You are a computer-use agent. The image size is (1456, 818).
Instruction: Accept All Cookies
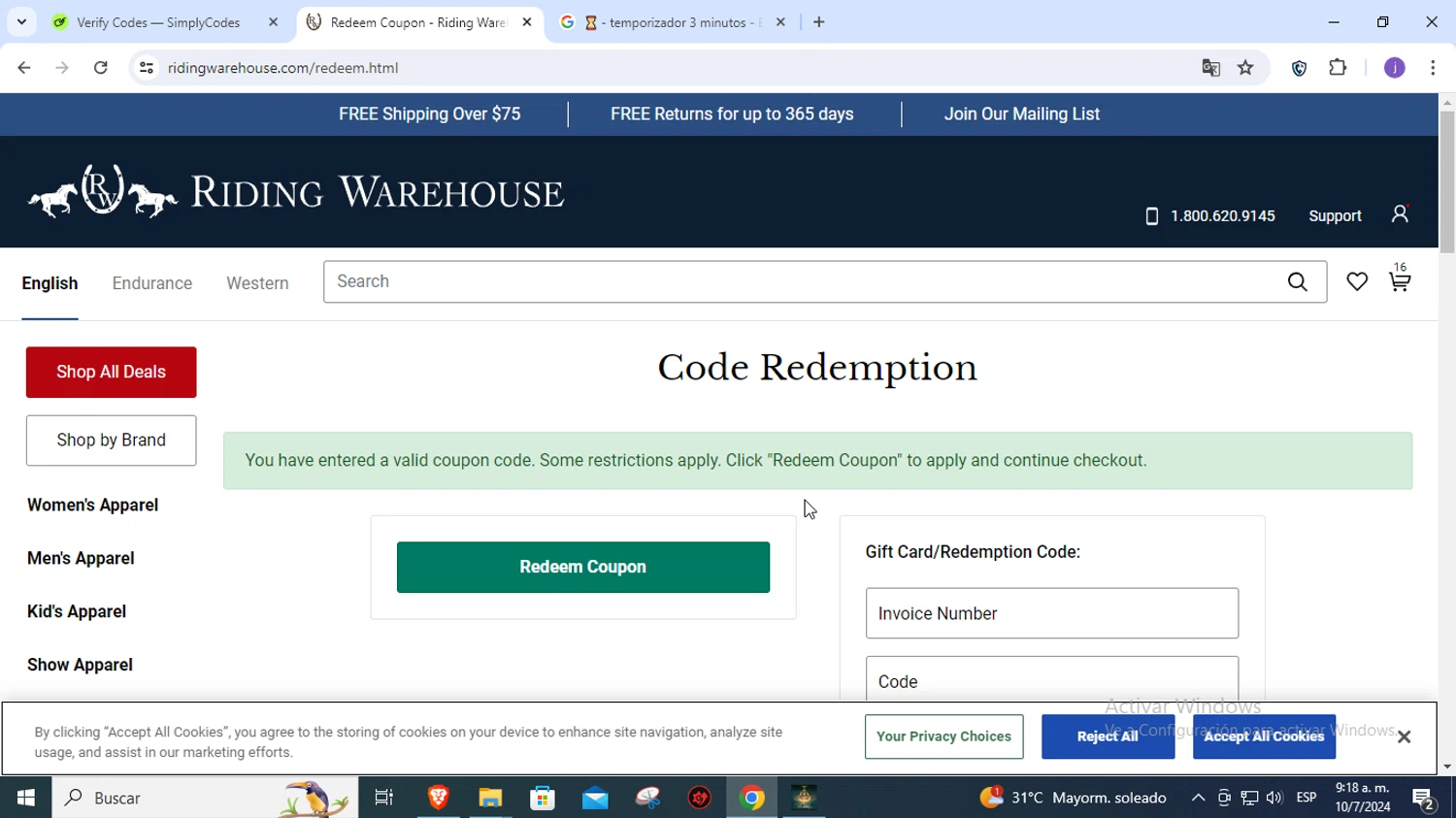(1264, 736)
